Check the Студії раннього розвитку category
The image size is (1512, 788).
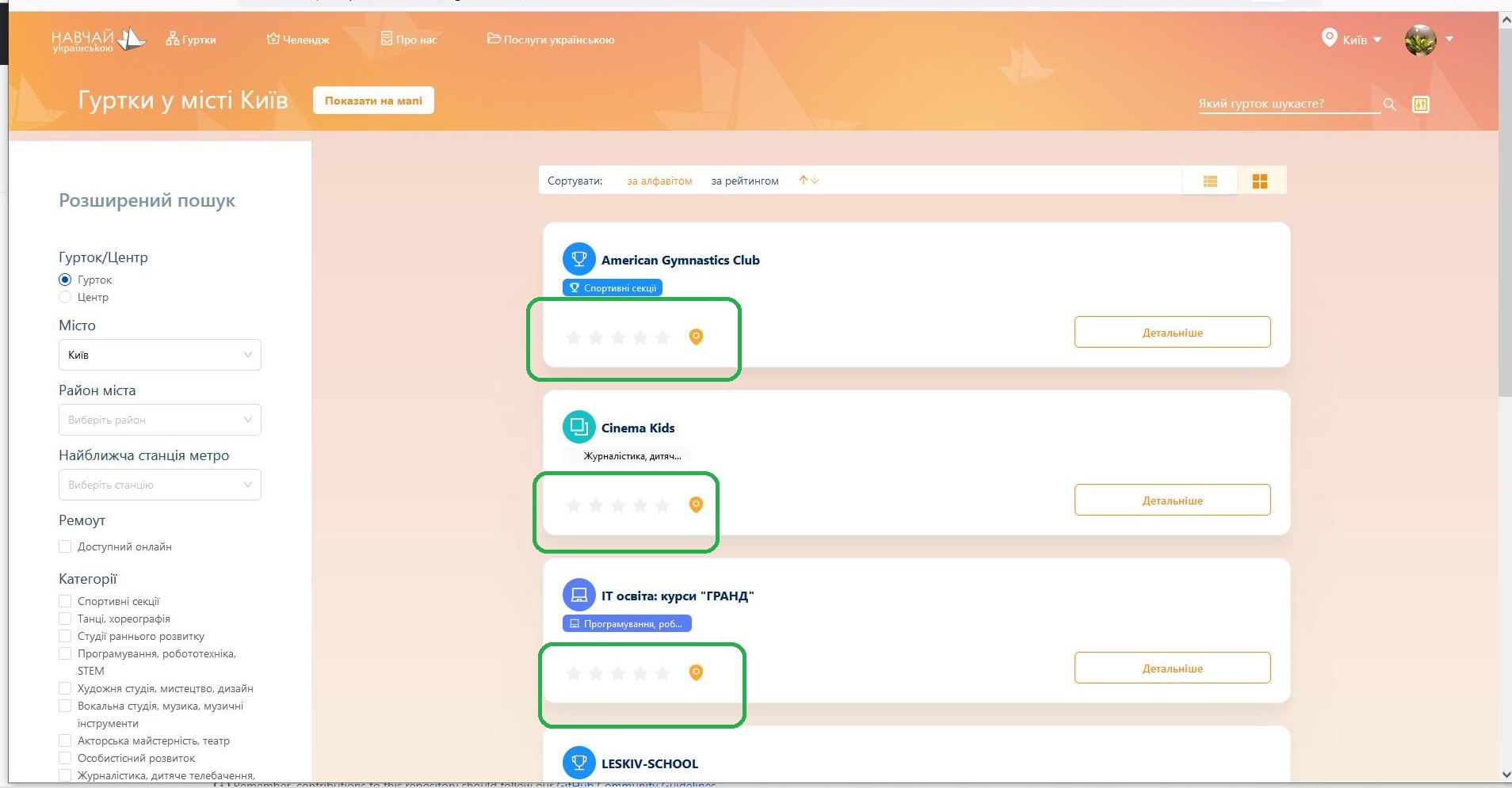point(65,636)
